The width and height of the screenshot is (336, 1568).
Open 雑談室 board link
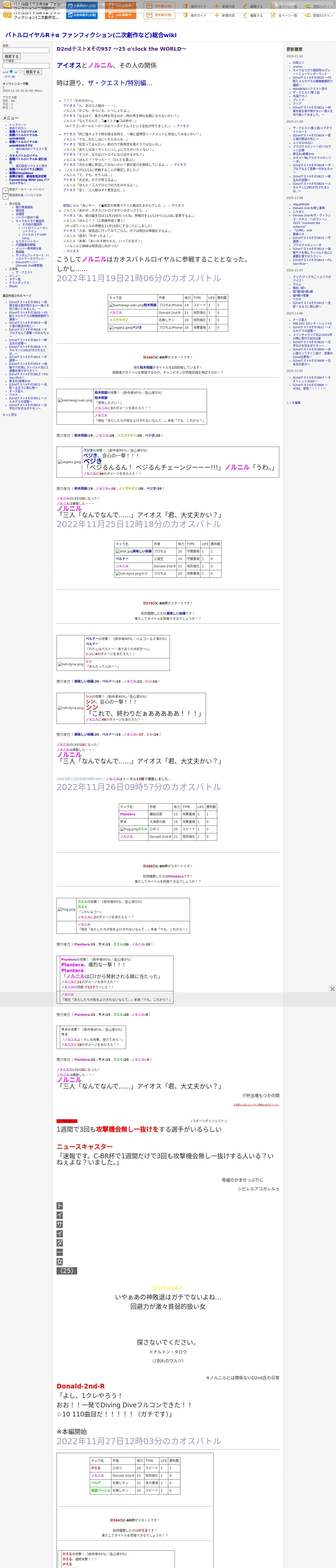pos(20,211)
